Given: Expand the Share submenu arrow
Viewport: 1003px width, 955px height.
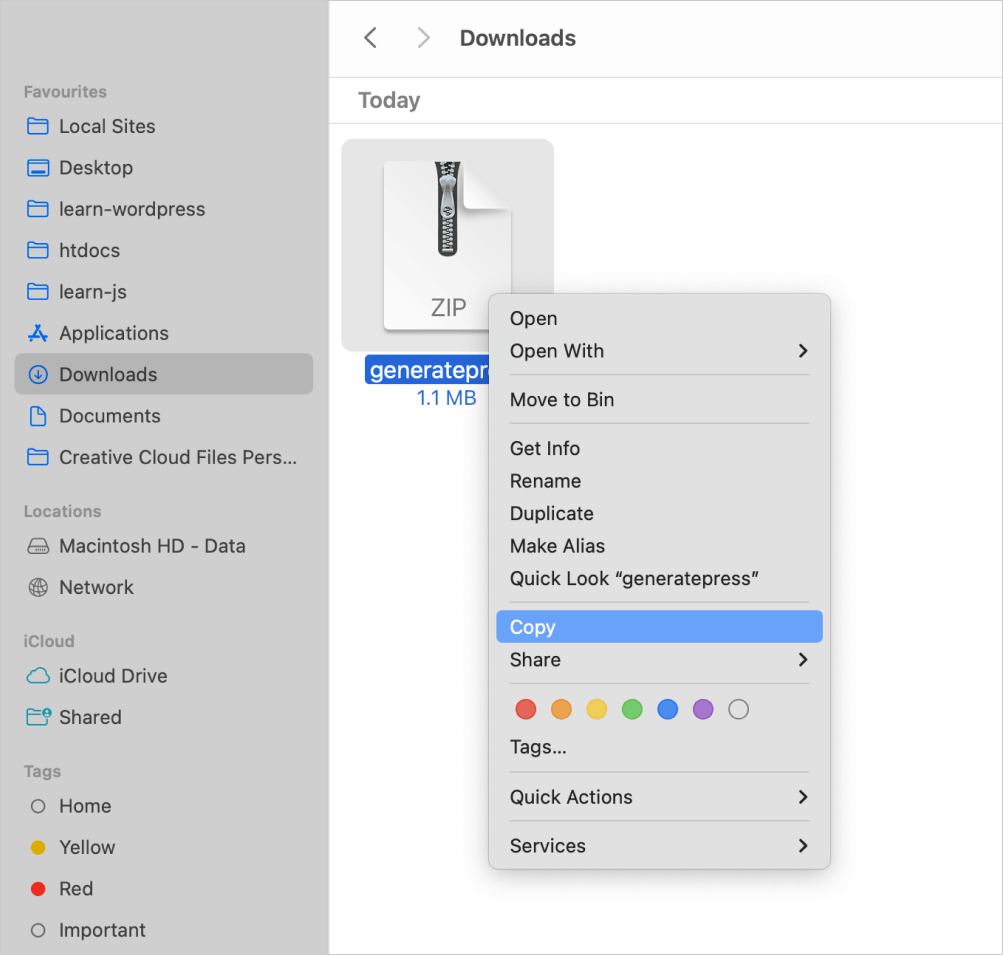Looking at the screenshot, I should (x=803, y=659).
